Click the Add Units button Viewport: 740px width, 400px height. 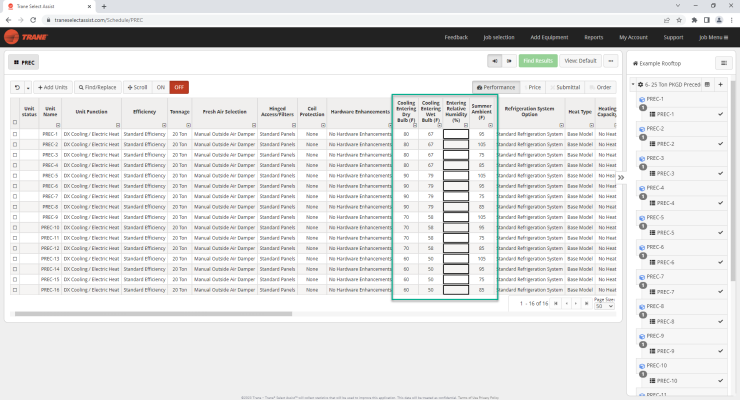point(53,87)
